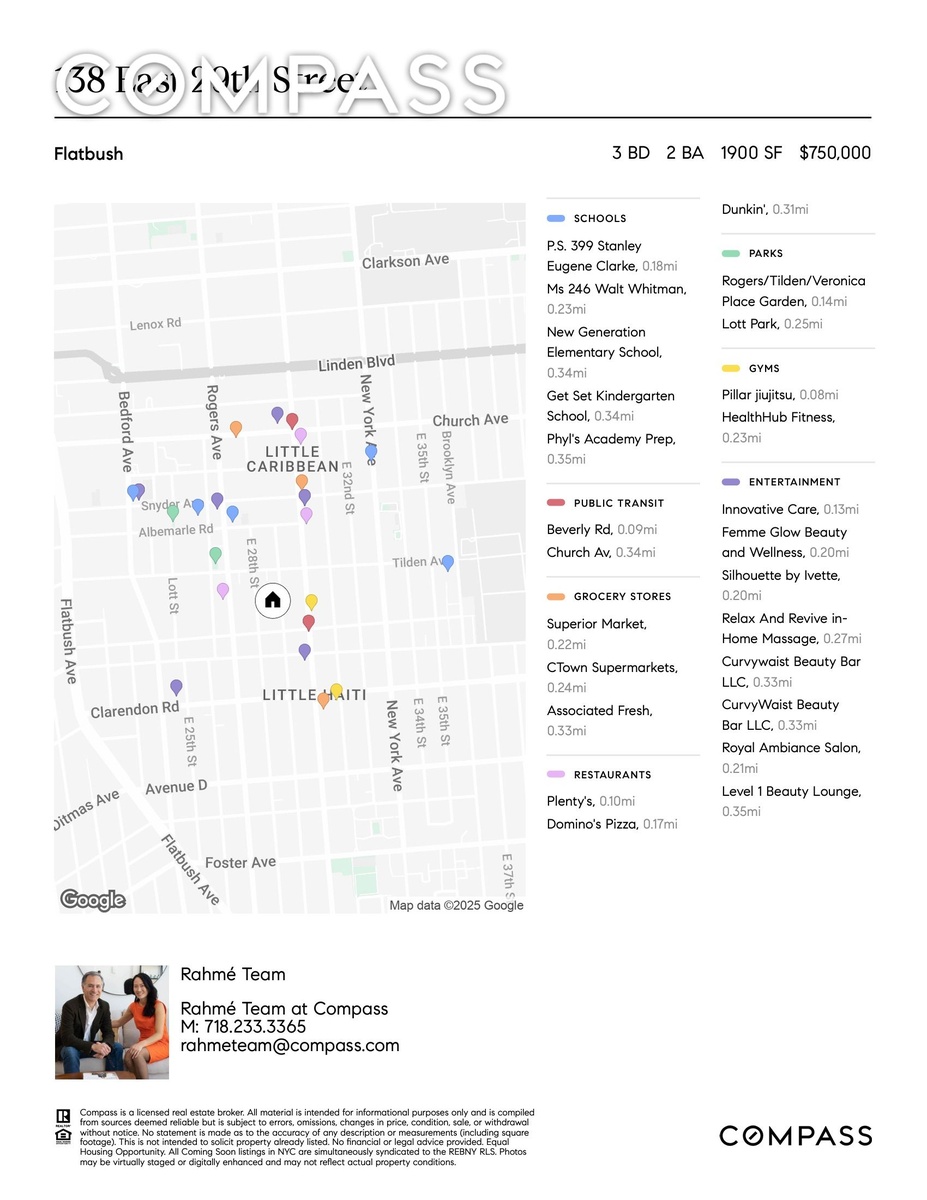Click the blue pin right of Snyder Ave label
This screenshot has height=1200, width=927.
198,507
